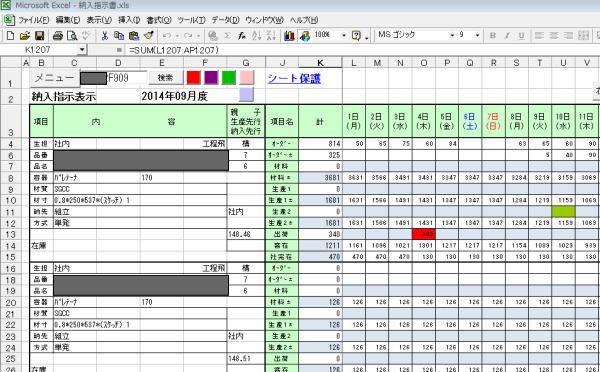This screenshot has width=600, height=372.
Task: Select the column K header
Action: (x=320, y=63)
